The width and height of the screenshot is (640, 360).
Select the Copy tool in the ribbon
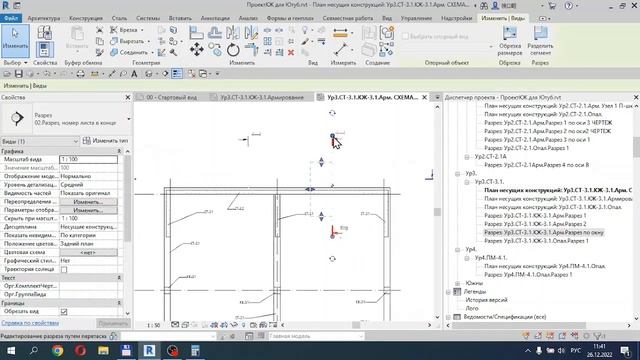pyautogui.click(x=215, y=50)
